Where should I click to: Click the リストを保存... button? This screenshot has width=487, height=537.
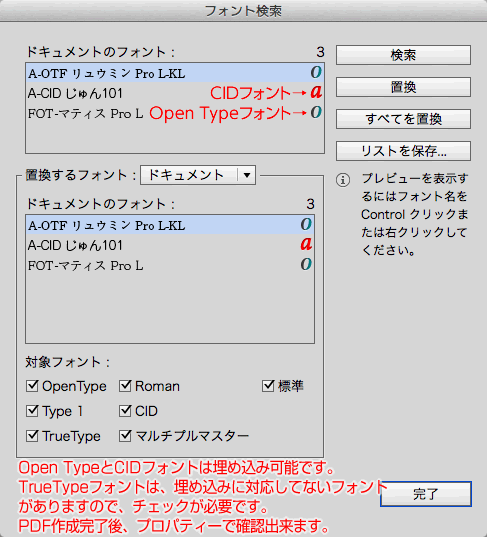pos(403,151)
